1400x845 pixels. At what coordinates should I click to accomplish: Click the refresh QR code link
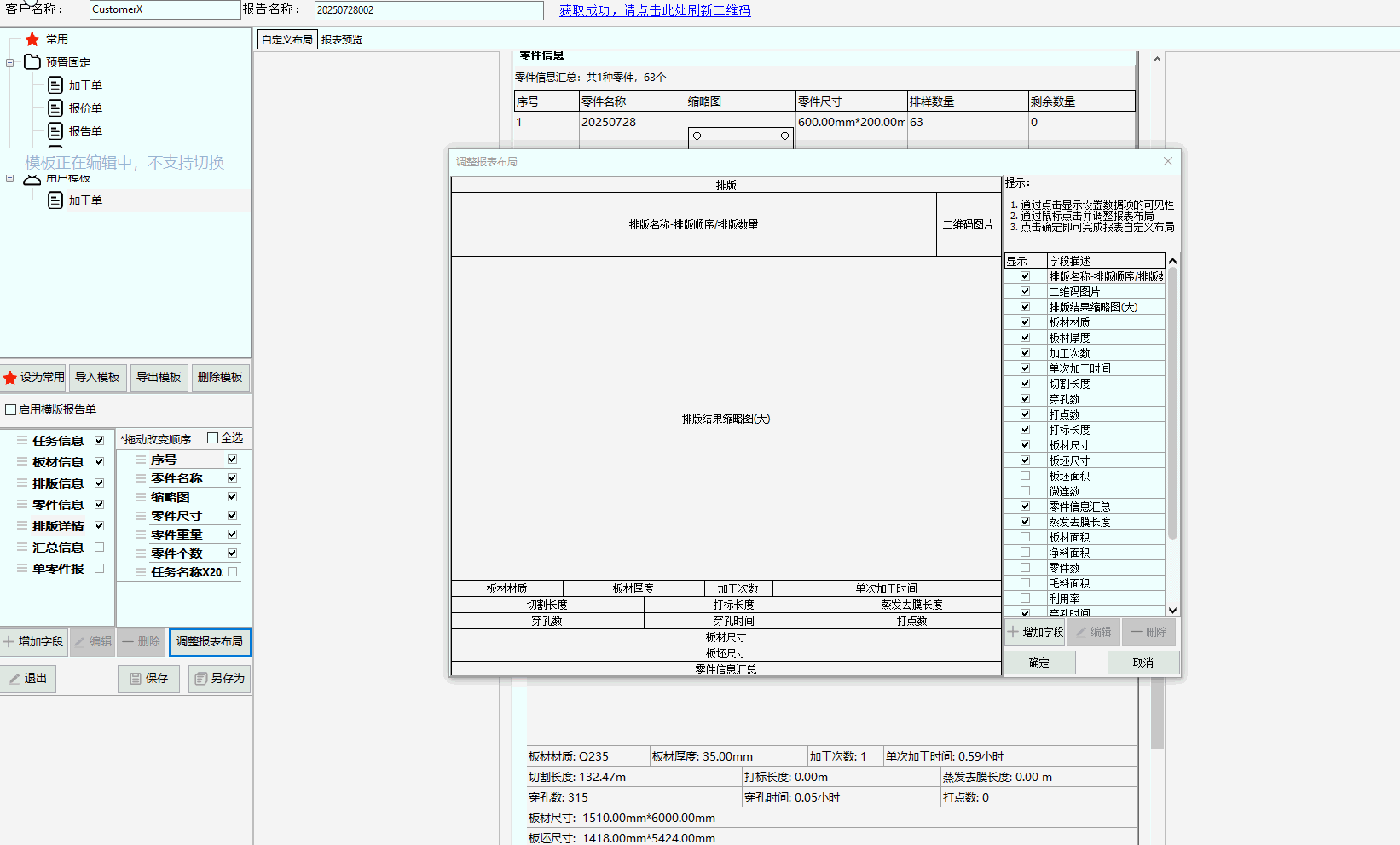tap(655, 11)
